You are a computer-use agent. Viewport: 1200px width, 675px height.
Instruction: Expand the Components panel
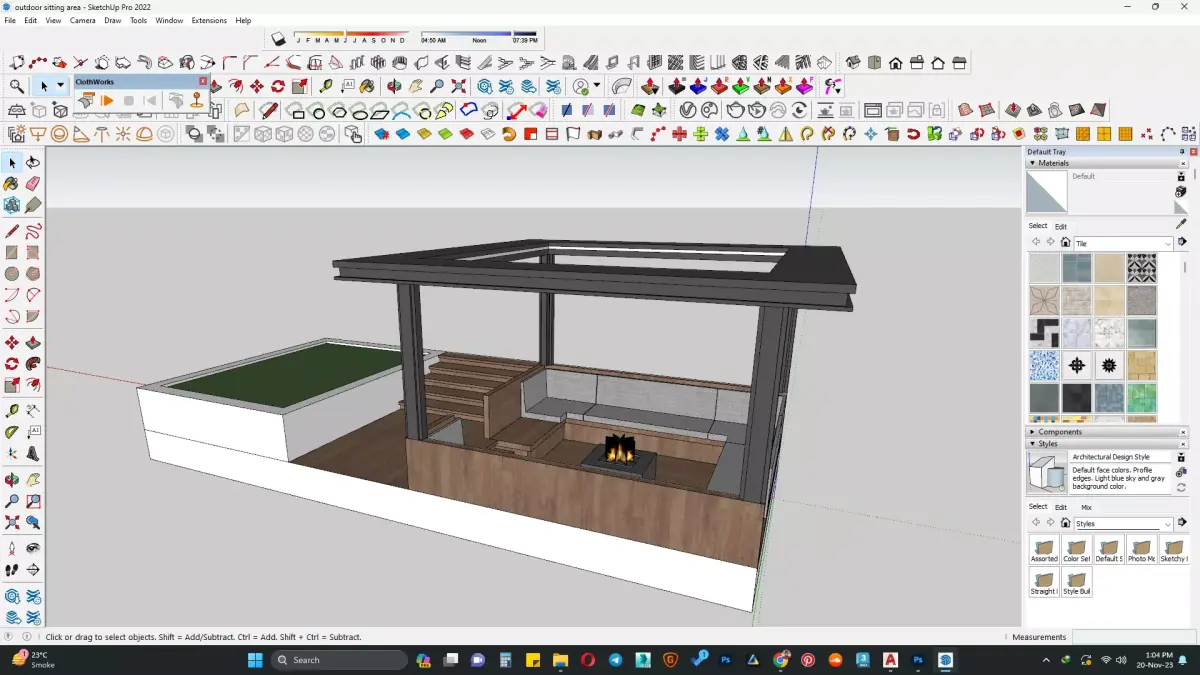pyautogui.click(x=1032, y=432)
